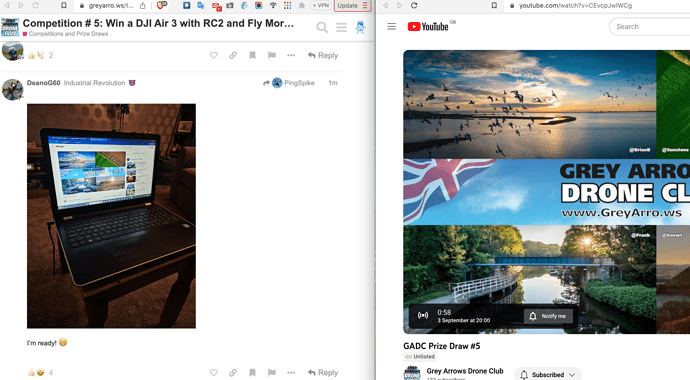This screenshot has width=690, height=380.
Task: Click the "I'm ready!" post text
Action: [x=41, y=343]
